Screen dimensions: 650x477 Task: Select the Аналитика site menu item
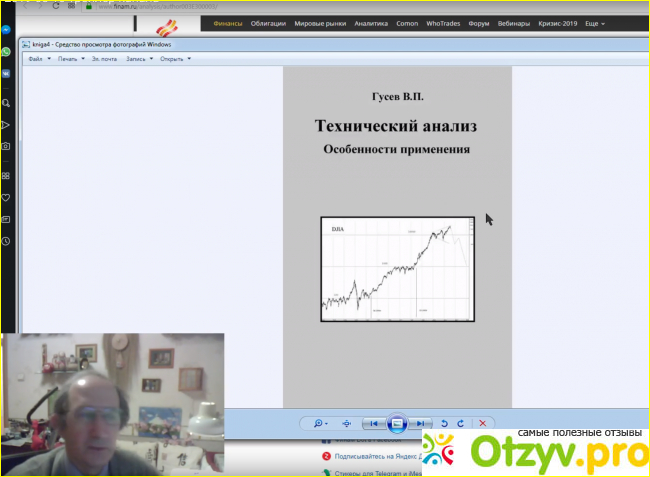pyautogui.click(x=369, y=23)
